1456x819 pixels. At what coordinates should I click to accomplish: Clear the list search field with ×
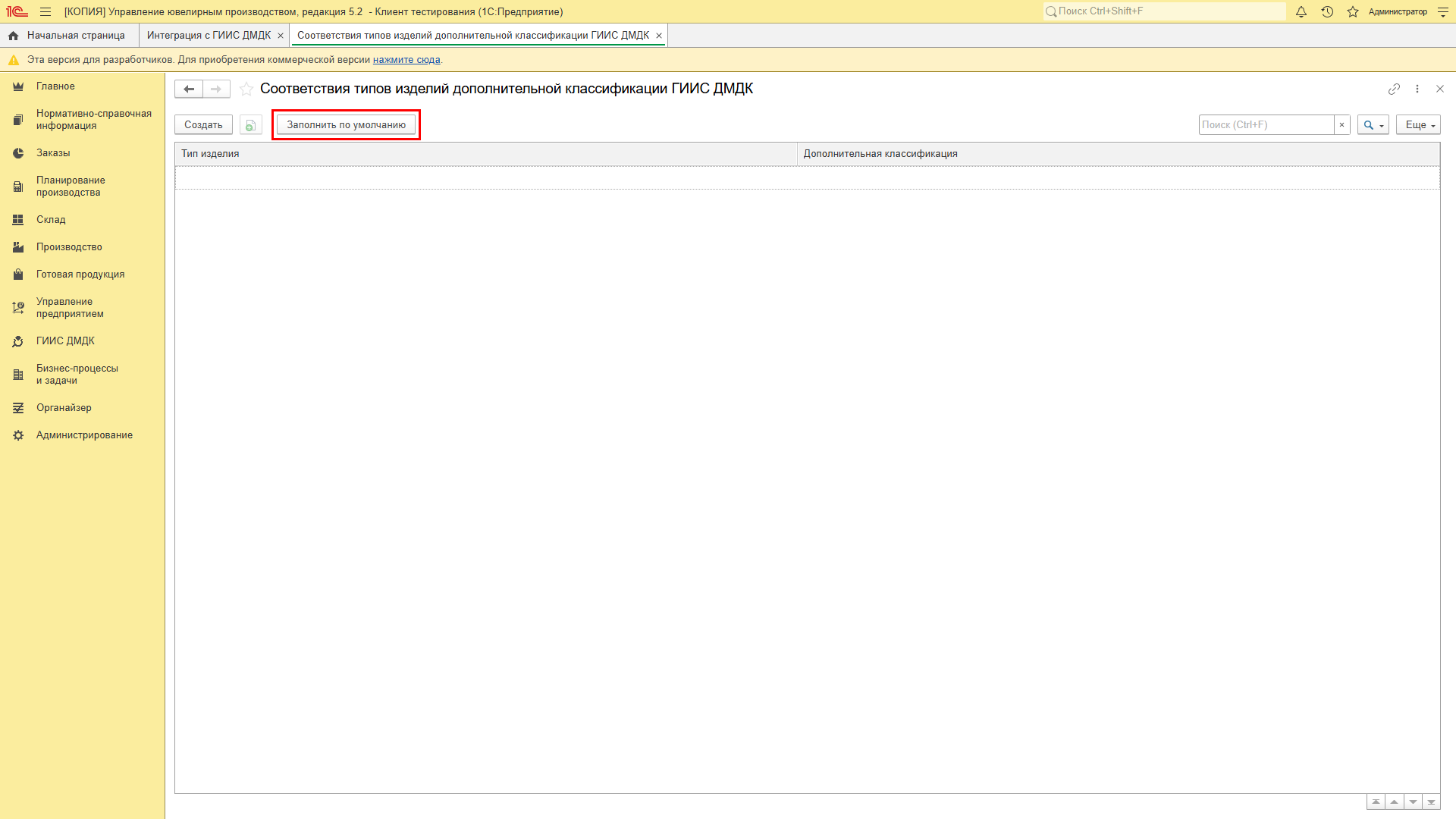tap(1341, 125)
